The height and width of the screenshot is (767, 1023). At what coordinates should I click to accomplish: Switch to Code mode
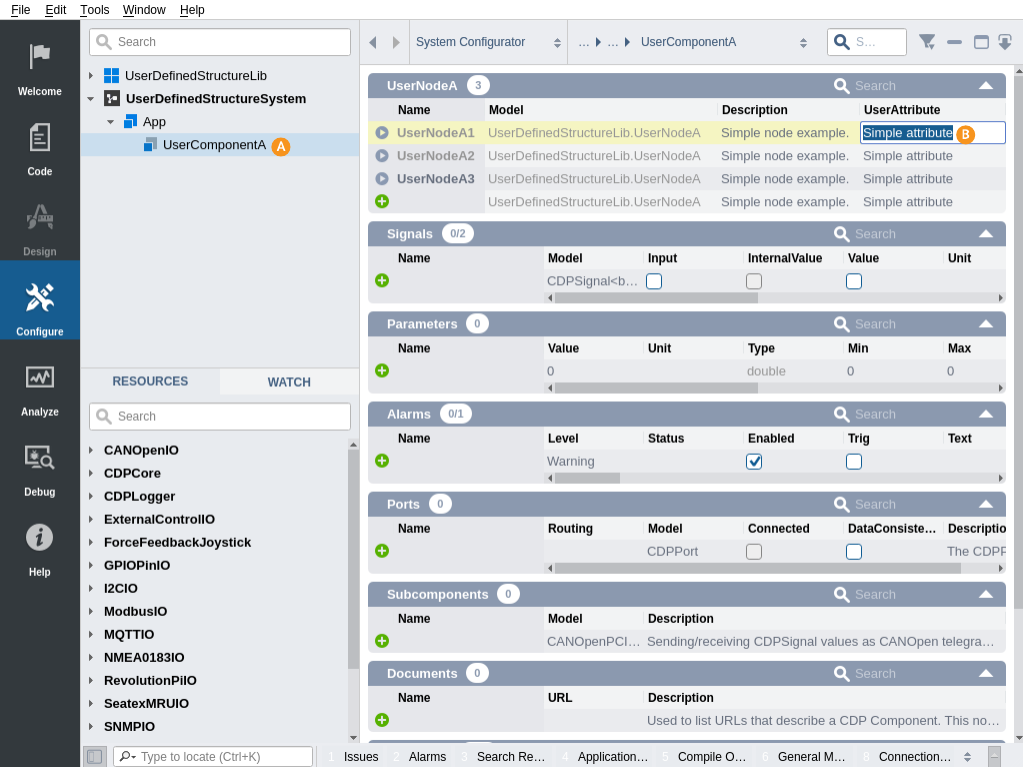tap(39, 148)
